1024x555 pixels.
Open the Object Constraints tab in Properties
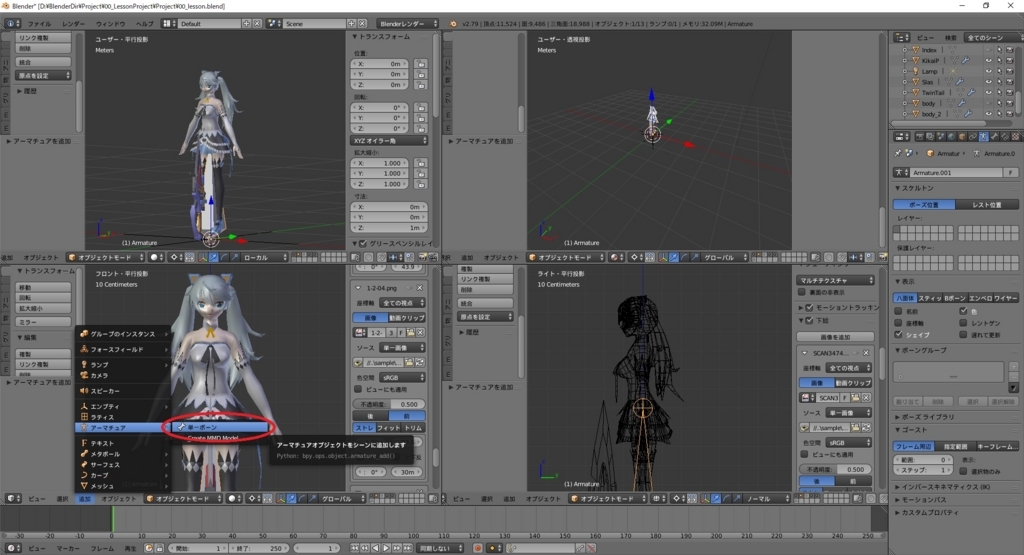coord(973,136)
